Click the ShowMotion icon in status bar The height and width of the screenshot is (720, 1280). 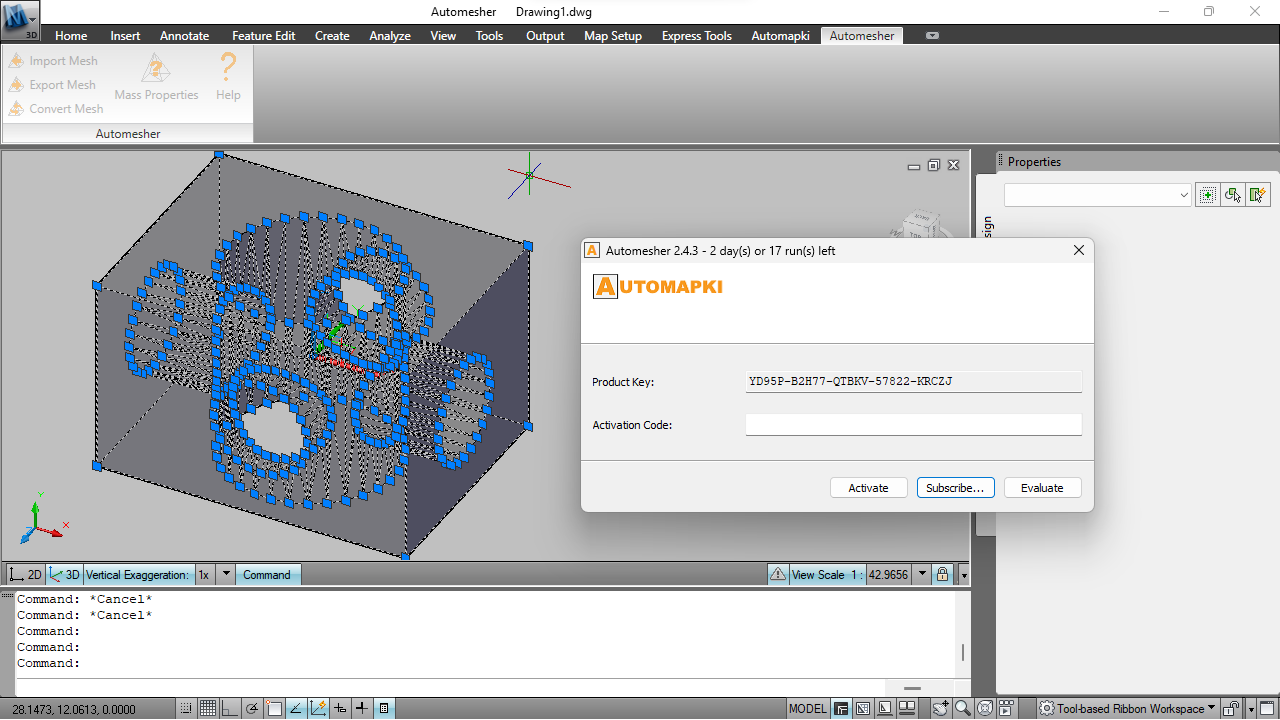[x=1006, y=709]
